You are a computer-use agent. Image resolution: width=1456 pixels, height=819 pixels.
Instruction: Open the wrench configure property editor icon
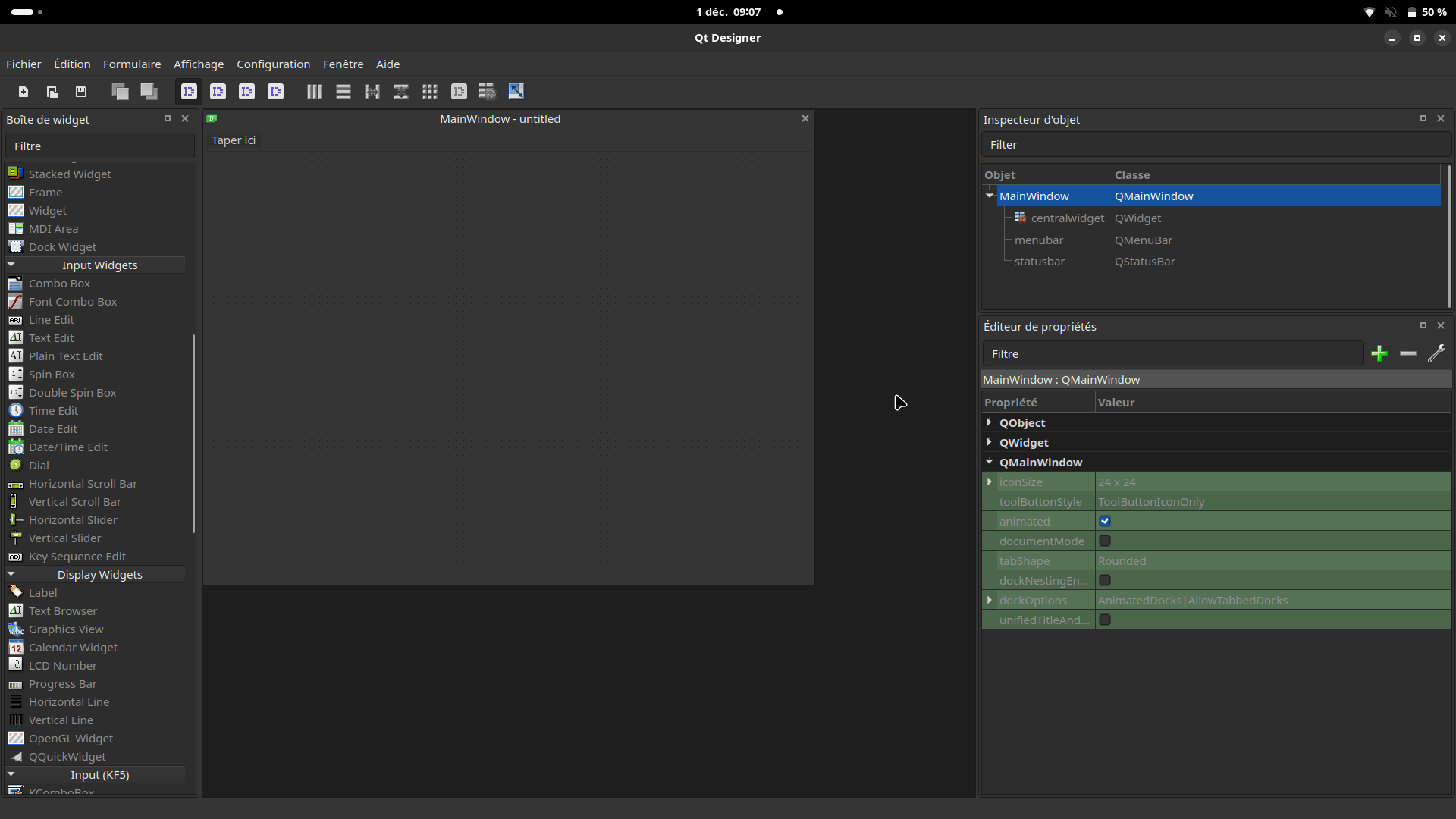[1436, 353]
